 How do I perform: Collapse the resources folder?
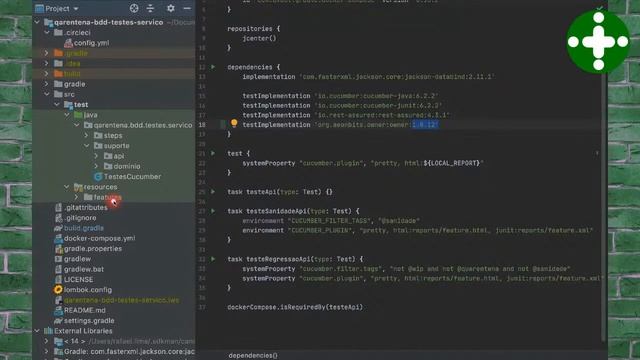coord(67,187)
